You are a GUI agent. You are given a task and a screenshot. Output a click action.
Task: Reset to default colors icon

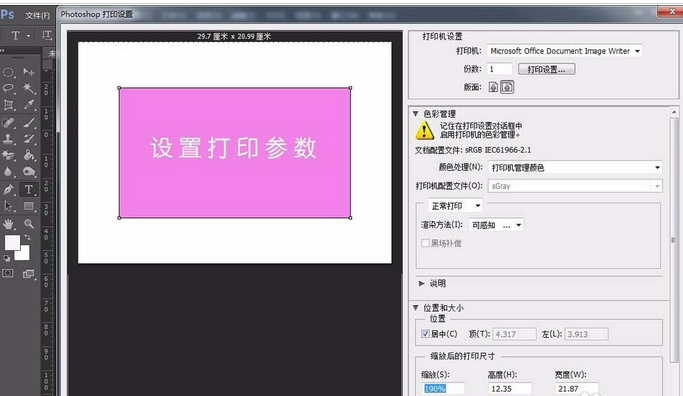(7, 258)
